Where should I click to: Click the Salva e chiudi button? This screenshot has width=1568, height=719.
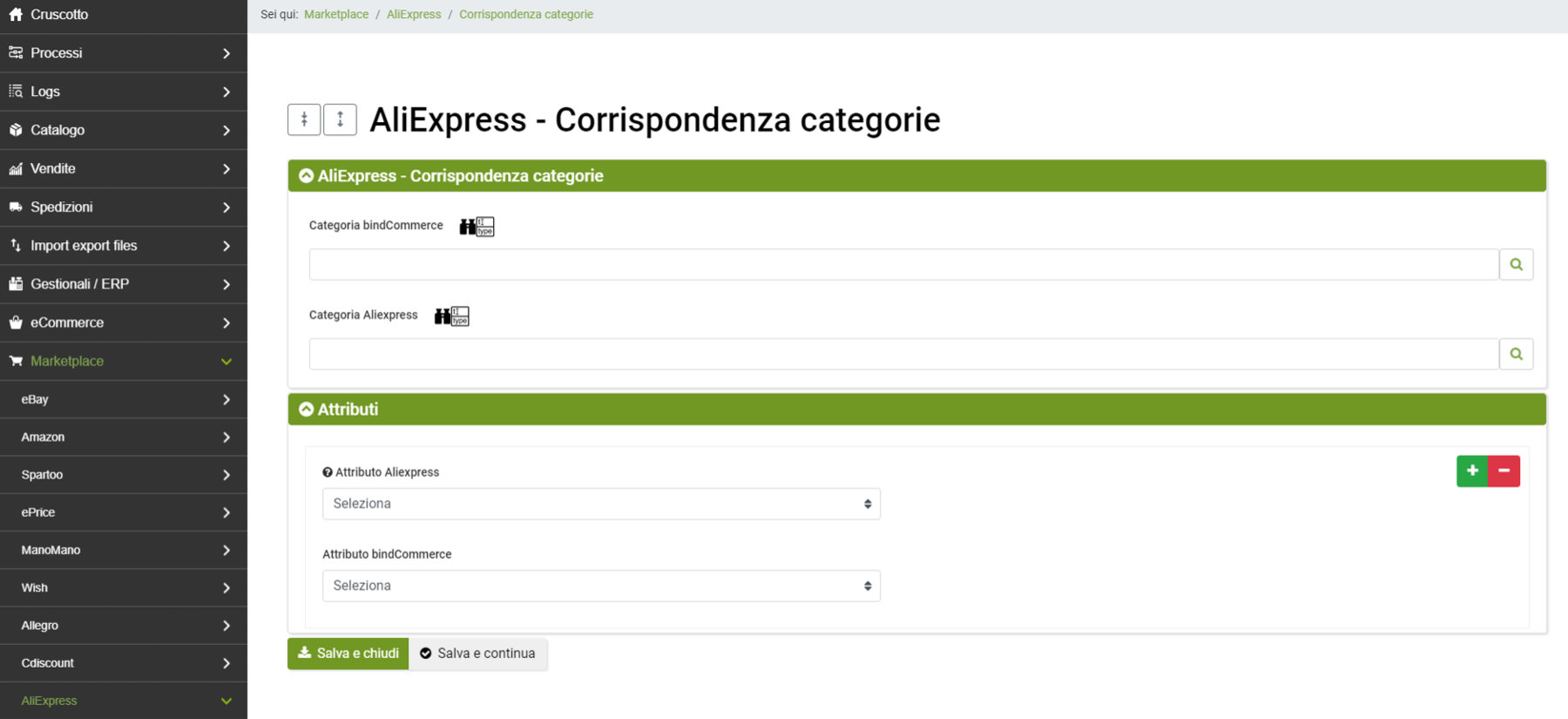(x=348, y=654)
